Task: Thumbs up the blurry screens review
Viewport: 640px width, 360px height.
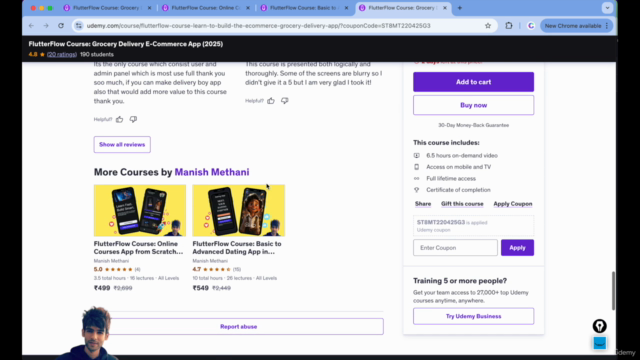Action: tap(271, 100)
